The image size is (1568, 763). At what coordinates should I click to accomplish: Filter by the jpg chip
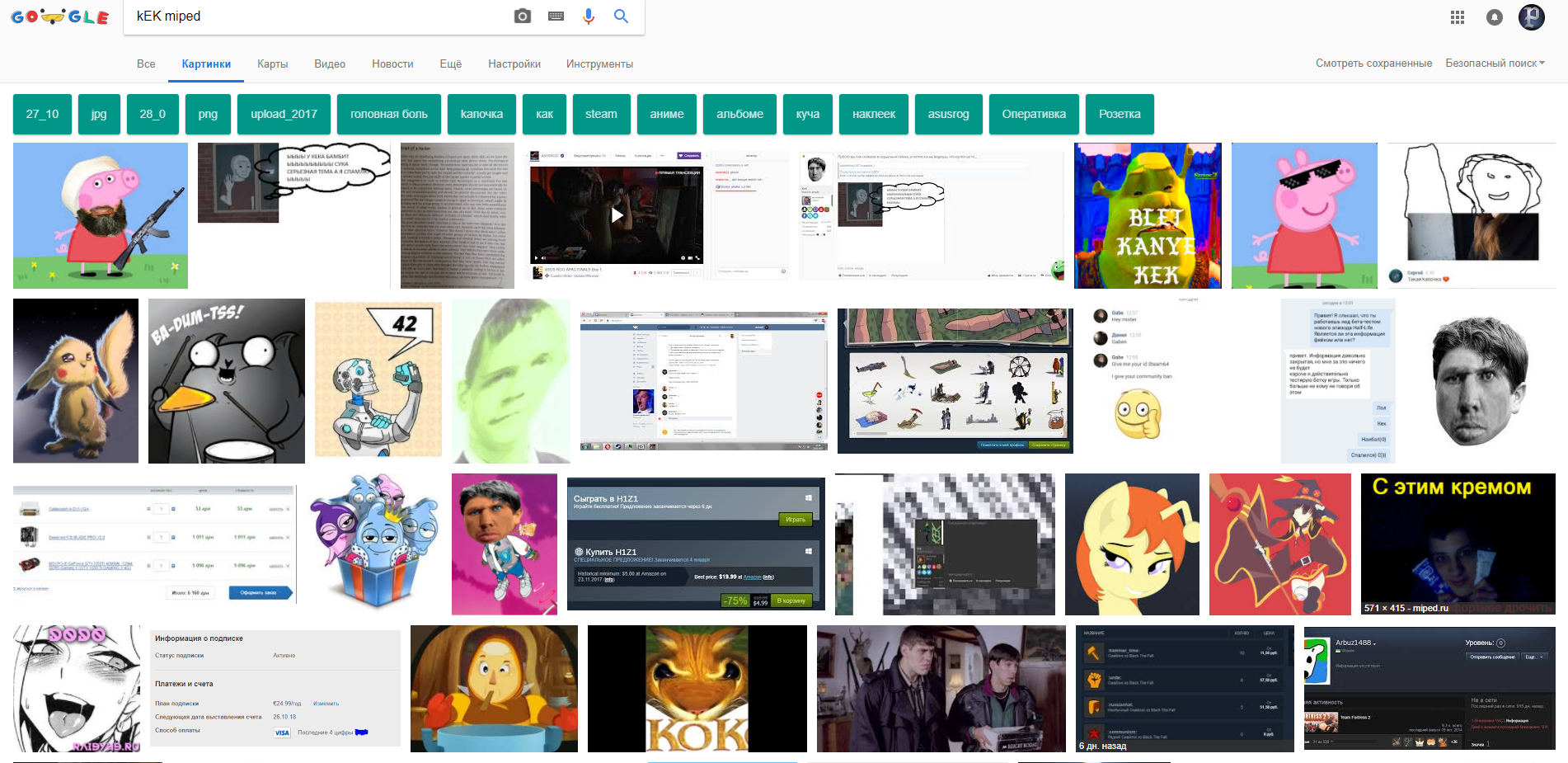click(x=99, y=114)
